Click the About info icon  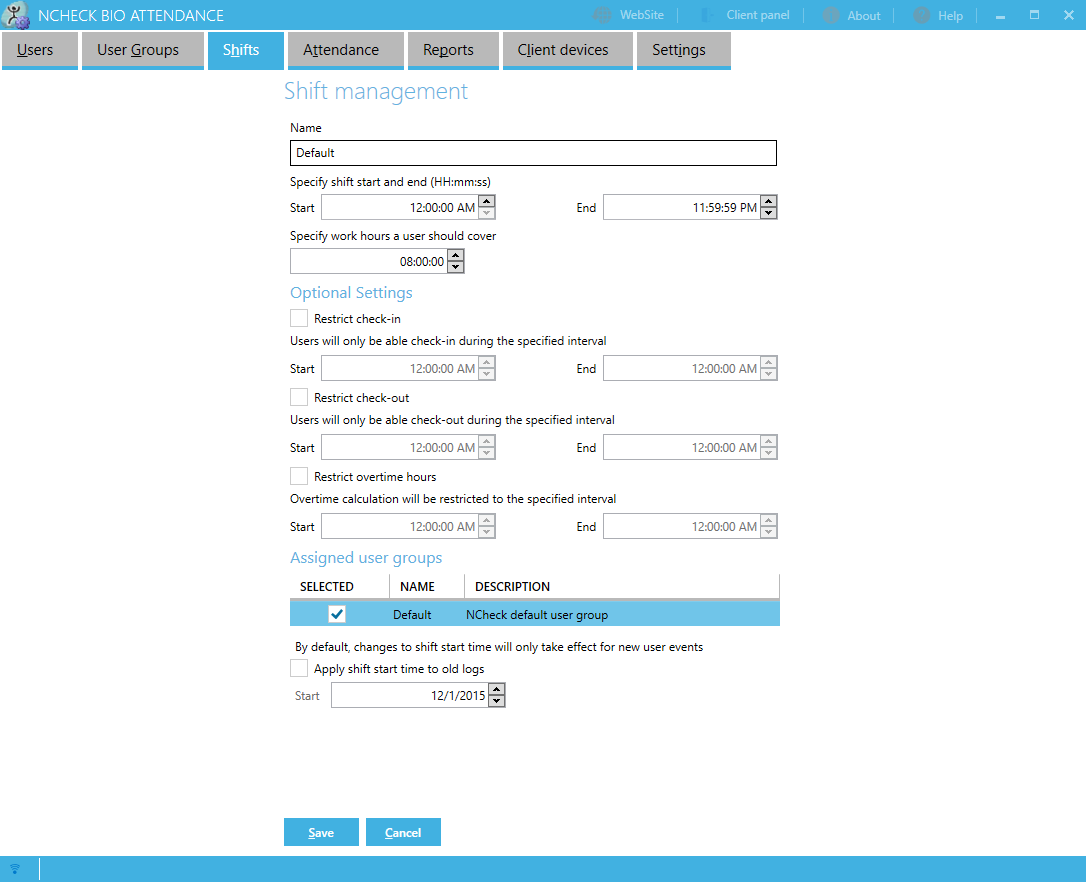click(831, 15)
